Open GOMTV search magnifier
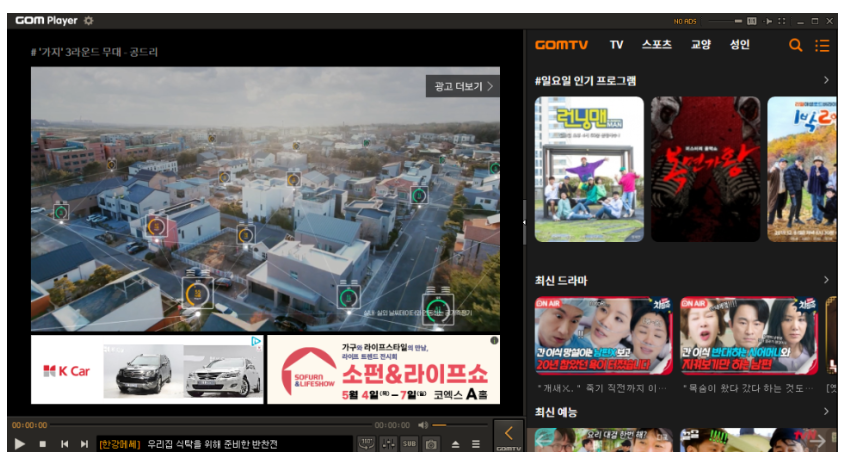The height and width of the screenshot is (460, 844). (x=795, y=45)
